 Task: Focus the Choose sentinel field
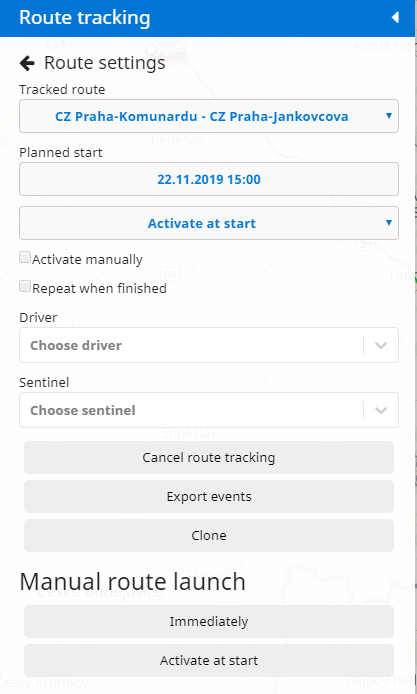(209, 410)
